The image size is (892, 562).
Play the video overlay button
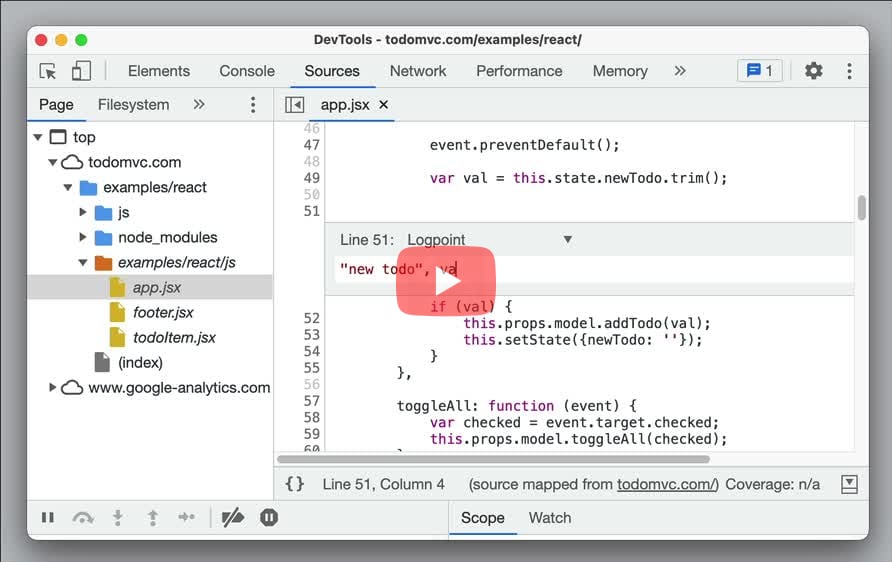tap(446, 281)
